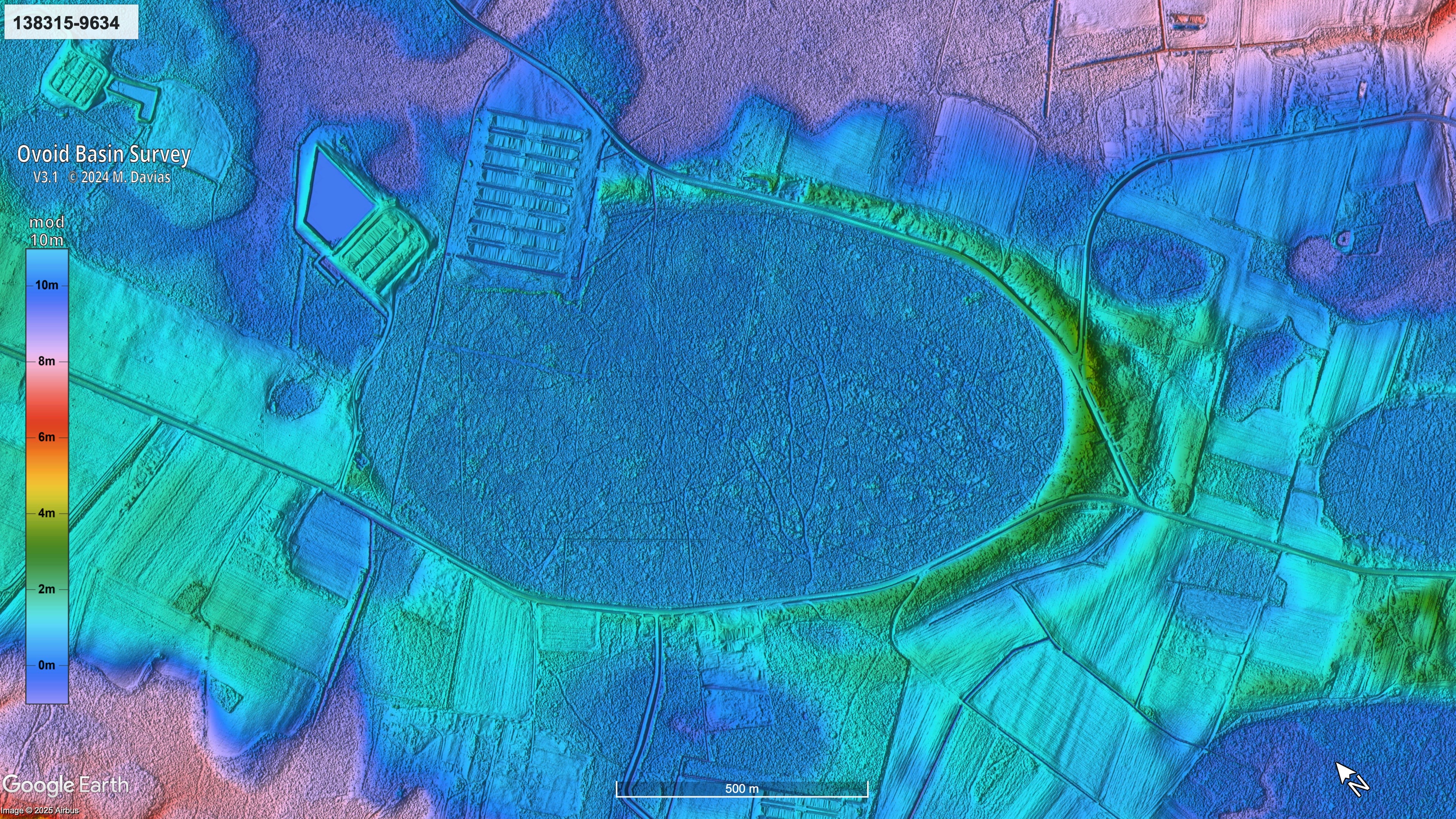This screenshot has height=819, width=1456.
Task: Click the 2m mark on elevation legend
Action: coord(47,589)
